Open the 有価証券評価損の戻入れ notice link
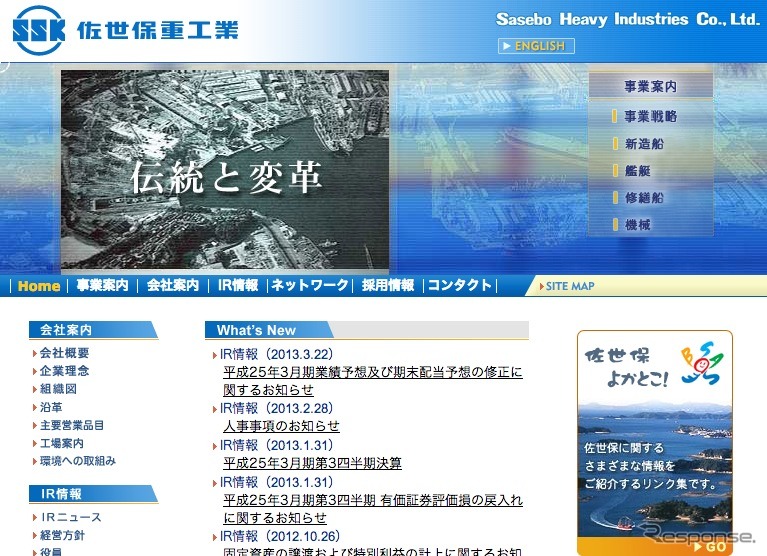 [373, 509]
